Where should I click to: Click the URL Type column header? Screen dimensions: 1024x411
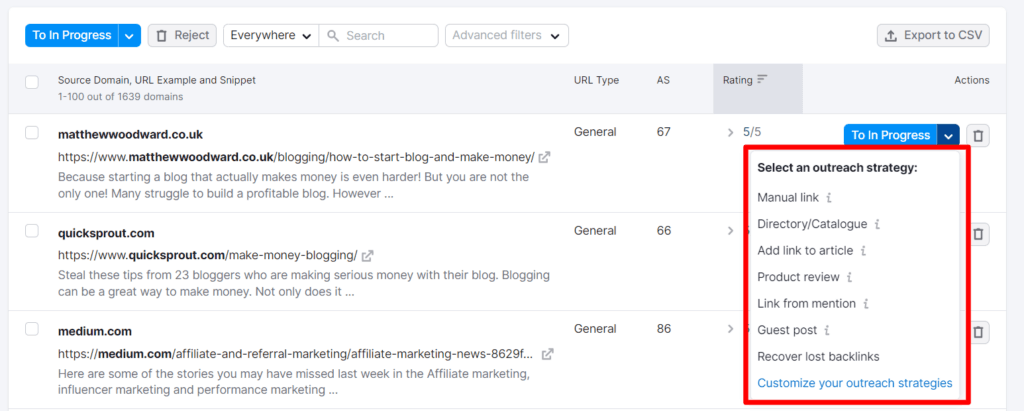tap(597, 80)
